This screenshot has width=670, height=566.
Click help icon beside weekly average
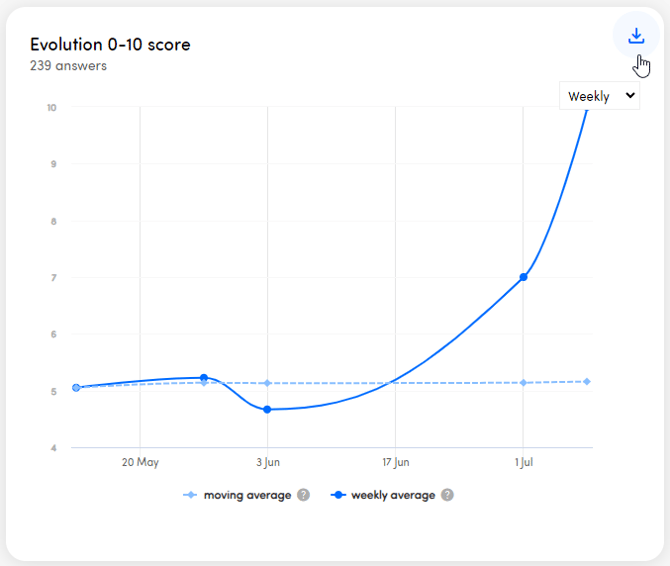coord(448,495)
